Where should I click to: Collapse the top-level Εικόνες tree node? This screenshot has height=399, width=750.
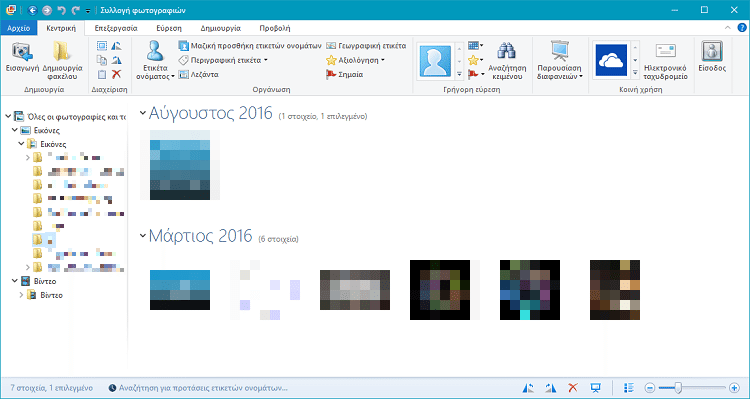(x=15, y=130)
